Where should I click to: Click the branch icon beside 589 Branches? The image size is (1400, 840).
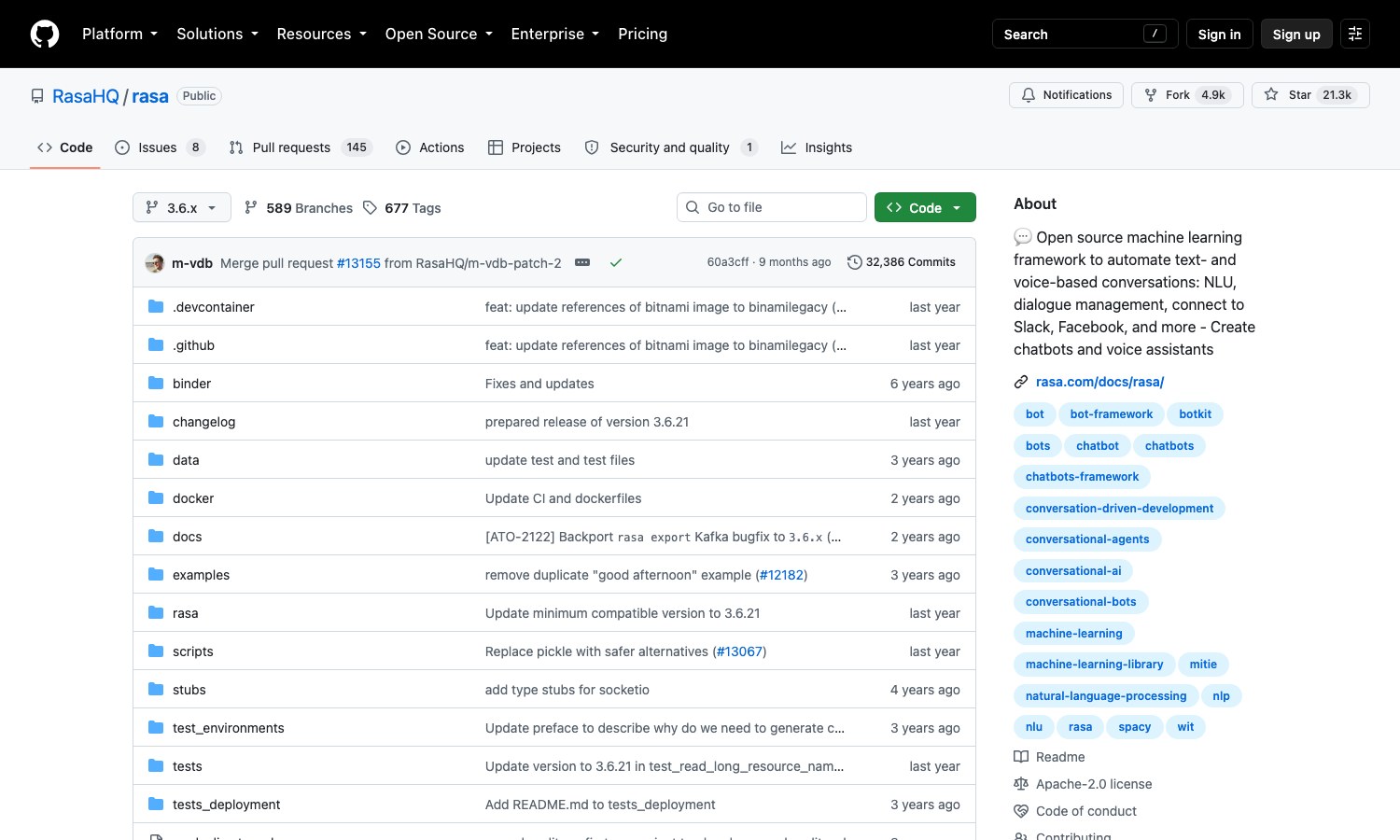(x=251, y=207)
